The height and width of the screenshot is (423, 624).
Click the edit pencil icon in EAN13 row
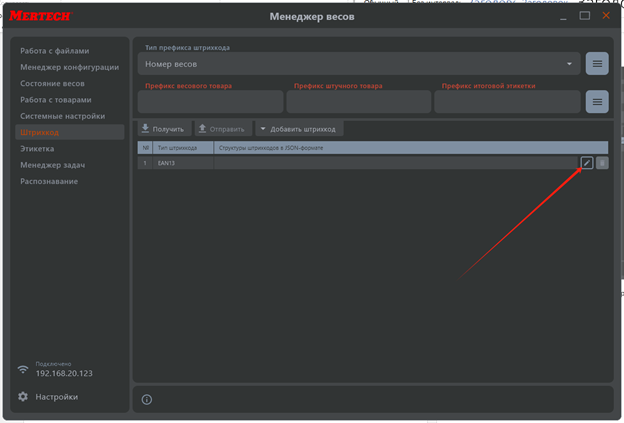pyautogui.click(x=587, y=163)
